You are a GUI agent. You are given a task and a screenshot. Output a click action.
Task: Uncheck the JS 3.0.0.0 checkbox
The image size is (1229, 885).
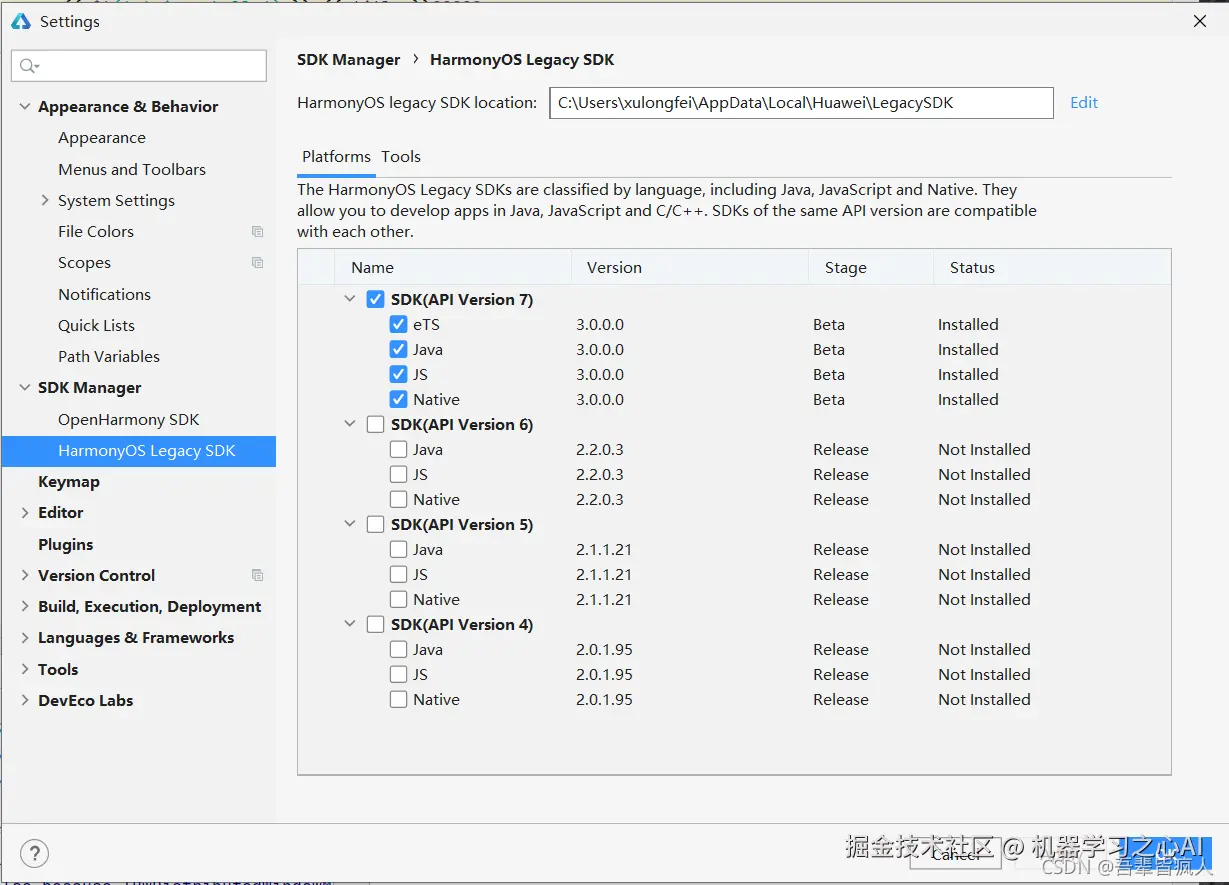click(x=398, y=374)
